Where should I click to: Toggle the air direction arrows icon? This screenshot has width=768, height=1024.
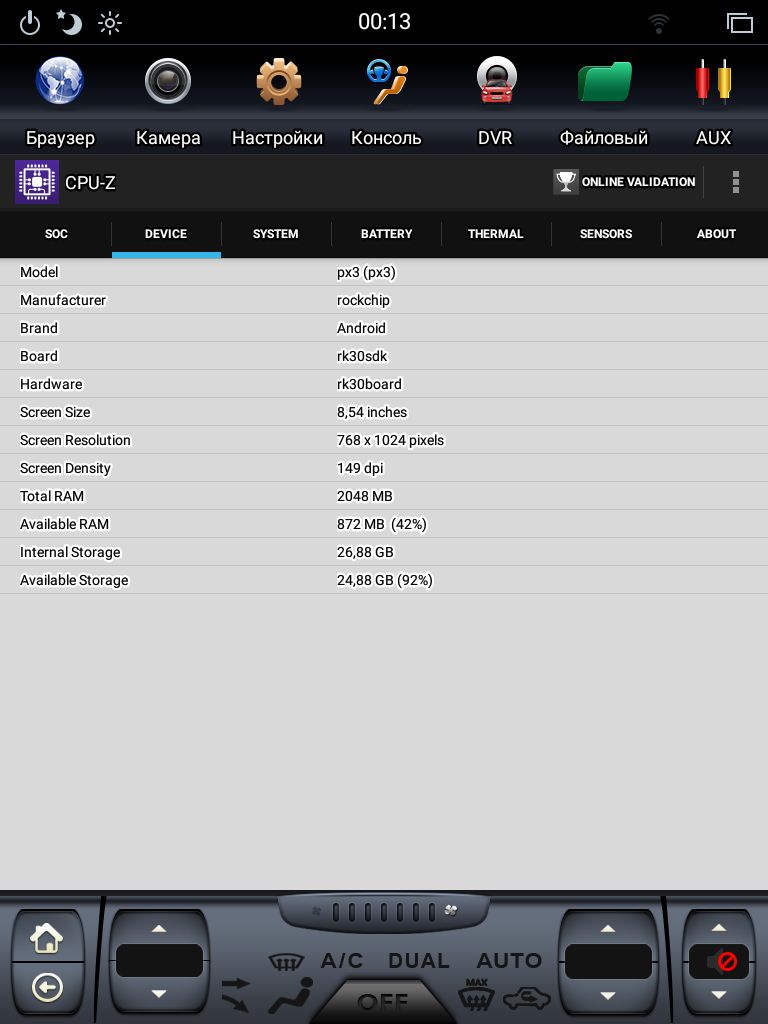(x=236, y=994)
